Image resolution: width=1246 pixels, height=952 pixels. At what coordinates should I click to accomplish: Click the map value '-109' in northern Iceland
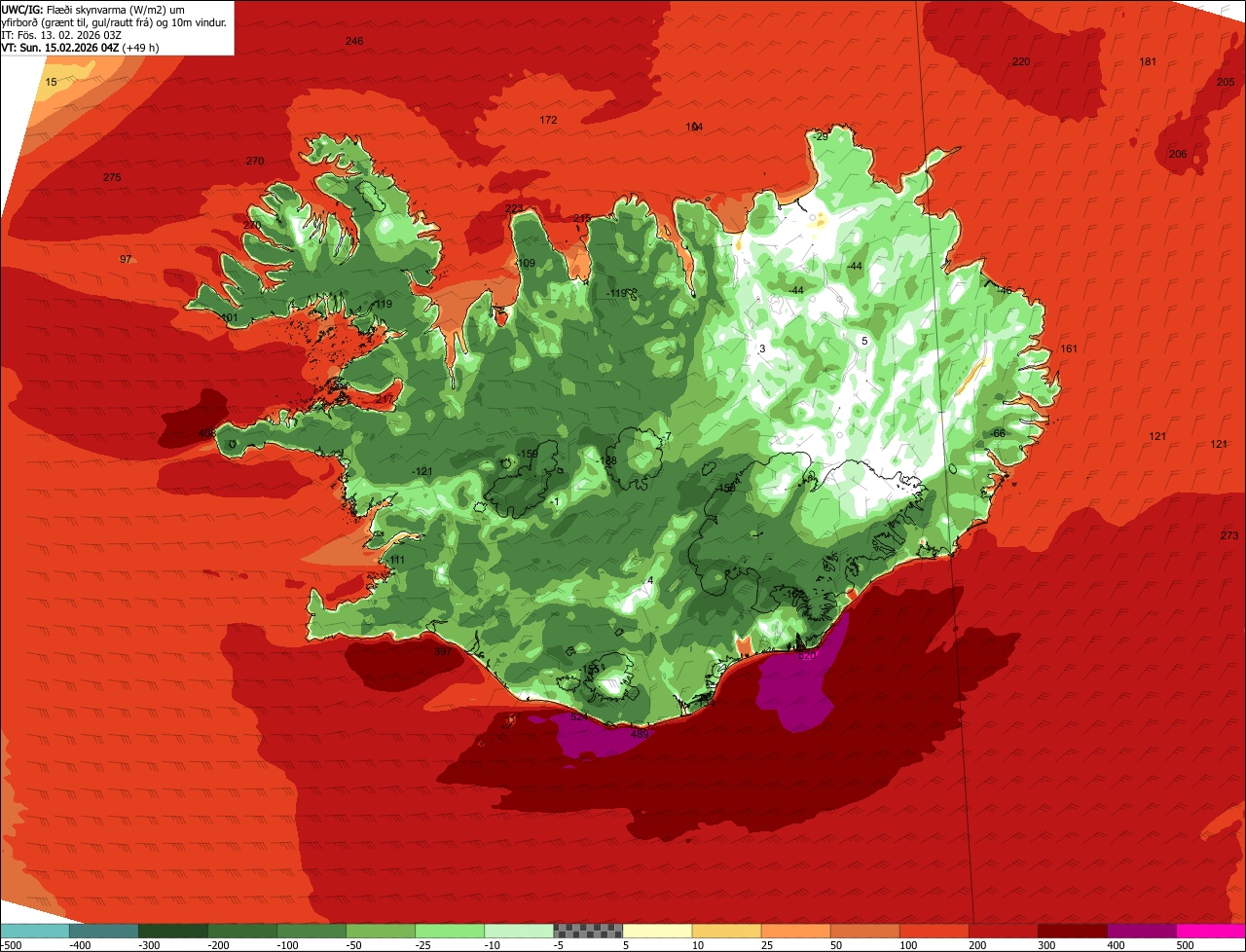coord(525,263)
